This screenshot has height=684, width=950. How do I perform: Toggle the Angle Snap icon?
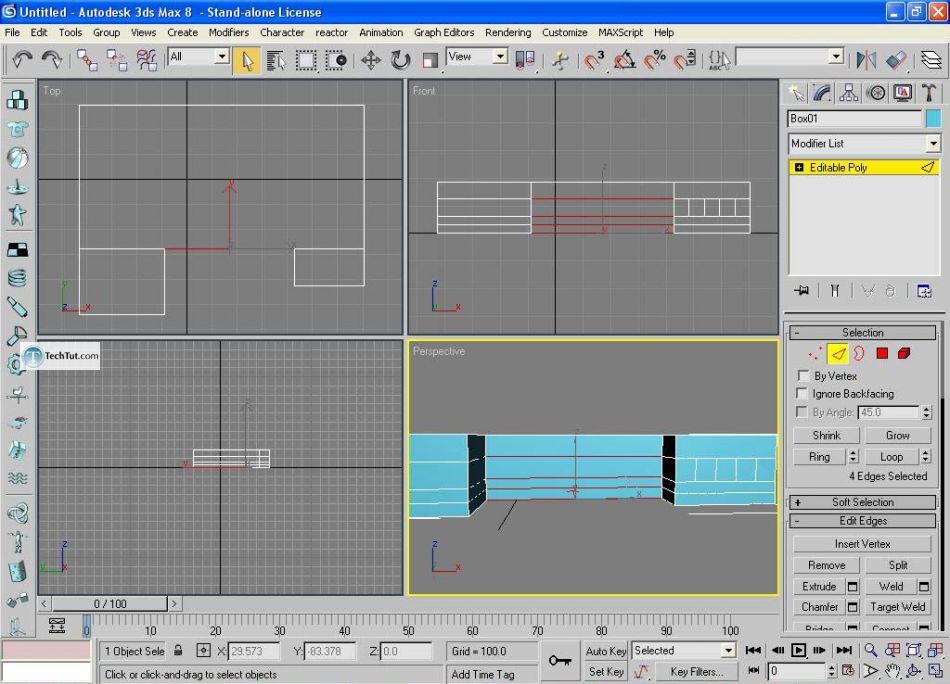coord(625,61)
